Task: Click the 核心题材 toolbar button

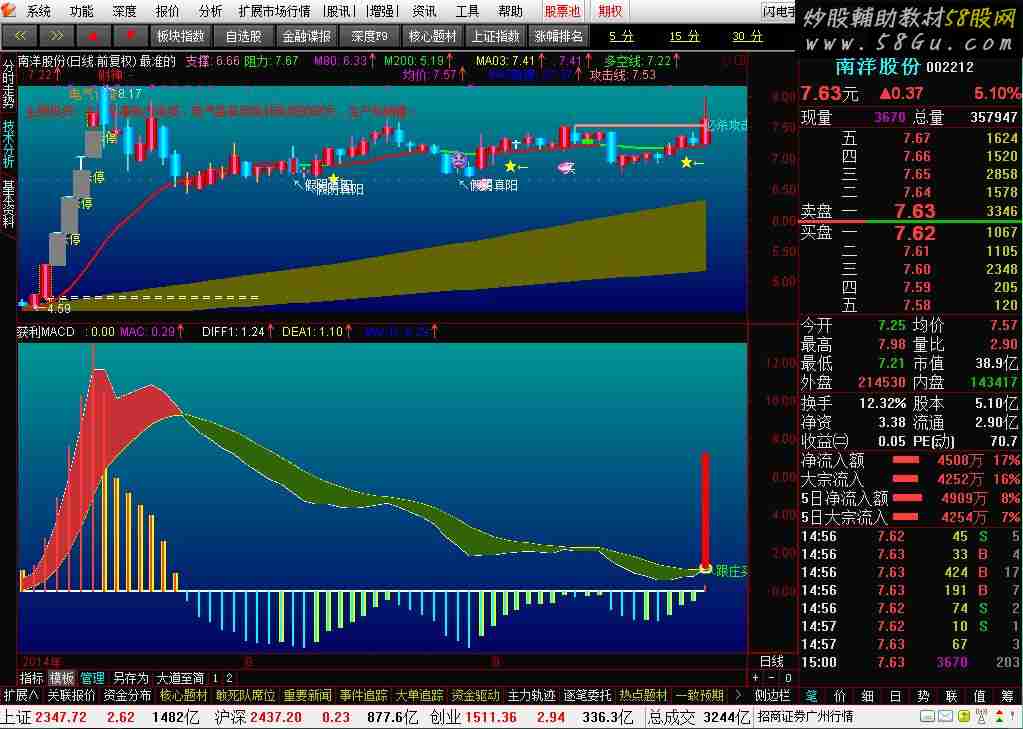Action: click(433, 37)
